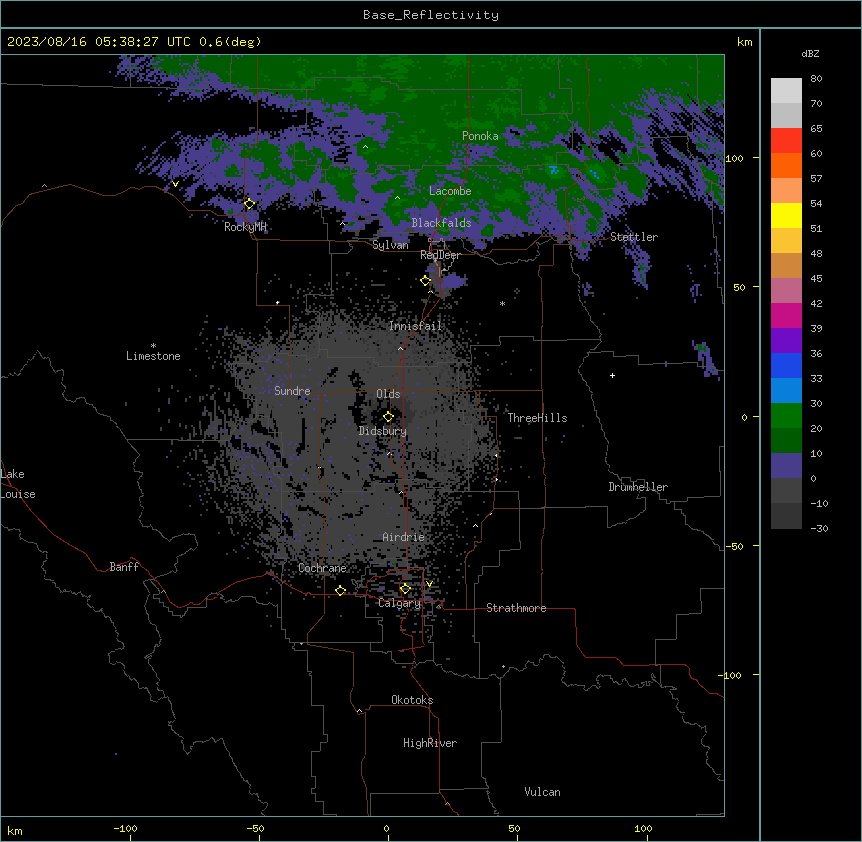Select the light gray 70–80 dBZ legend swatch
This screenshot has width=862, height=842.
[x=786, y=91]
